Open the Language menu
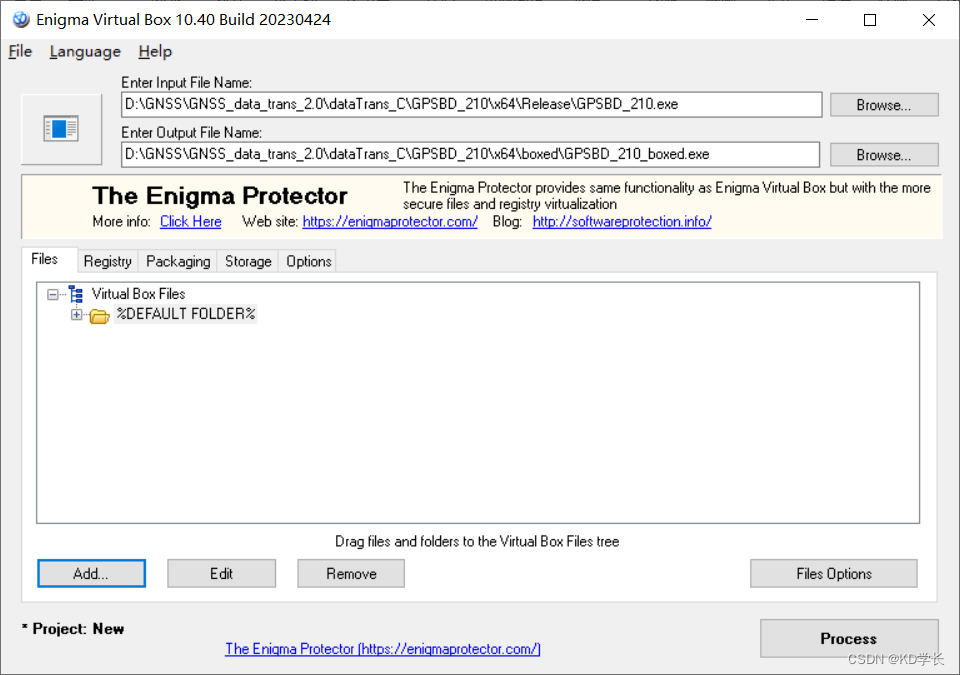The image size is (960, 675). (85, 51)
